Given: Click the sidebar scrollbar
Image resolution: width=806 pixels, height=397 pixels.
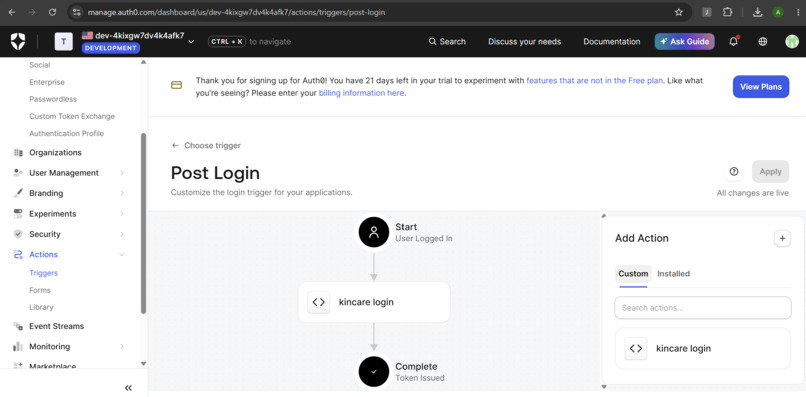Looking at the screenshot, I should point(143,223).
